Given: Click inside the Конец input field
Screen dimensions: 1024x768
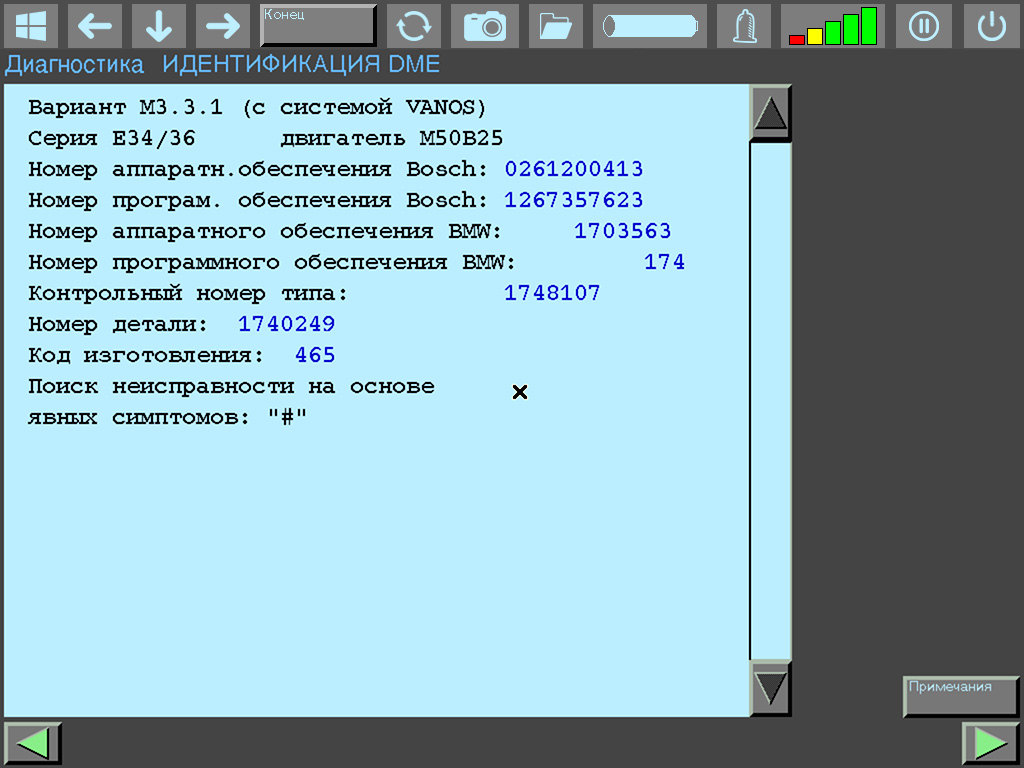Looking at the screenshot, I should (317, 24).
